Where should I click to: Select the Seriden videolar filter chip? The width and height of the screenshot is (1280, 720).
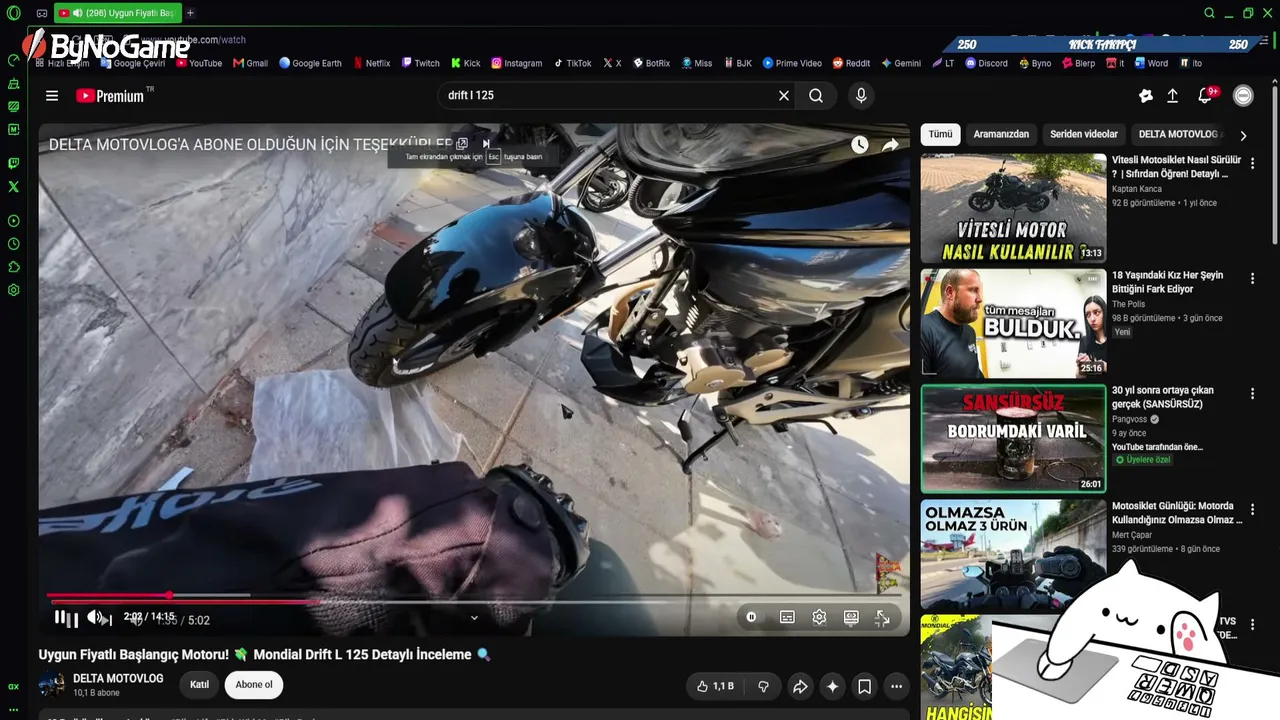point(1084,134)
